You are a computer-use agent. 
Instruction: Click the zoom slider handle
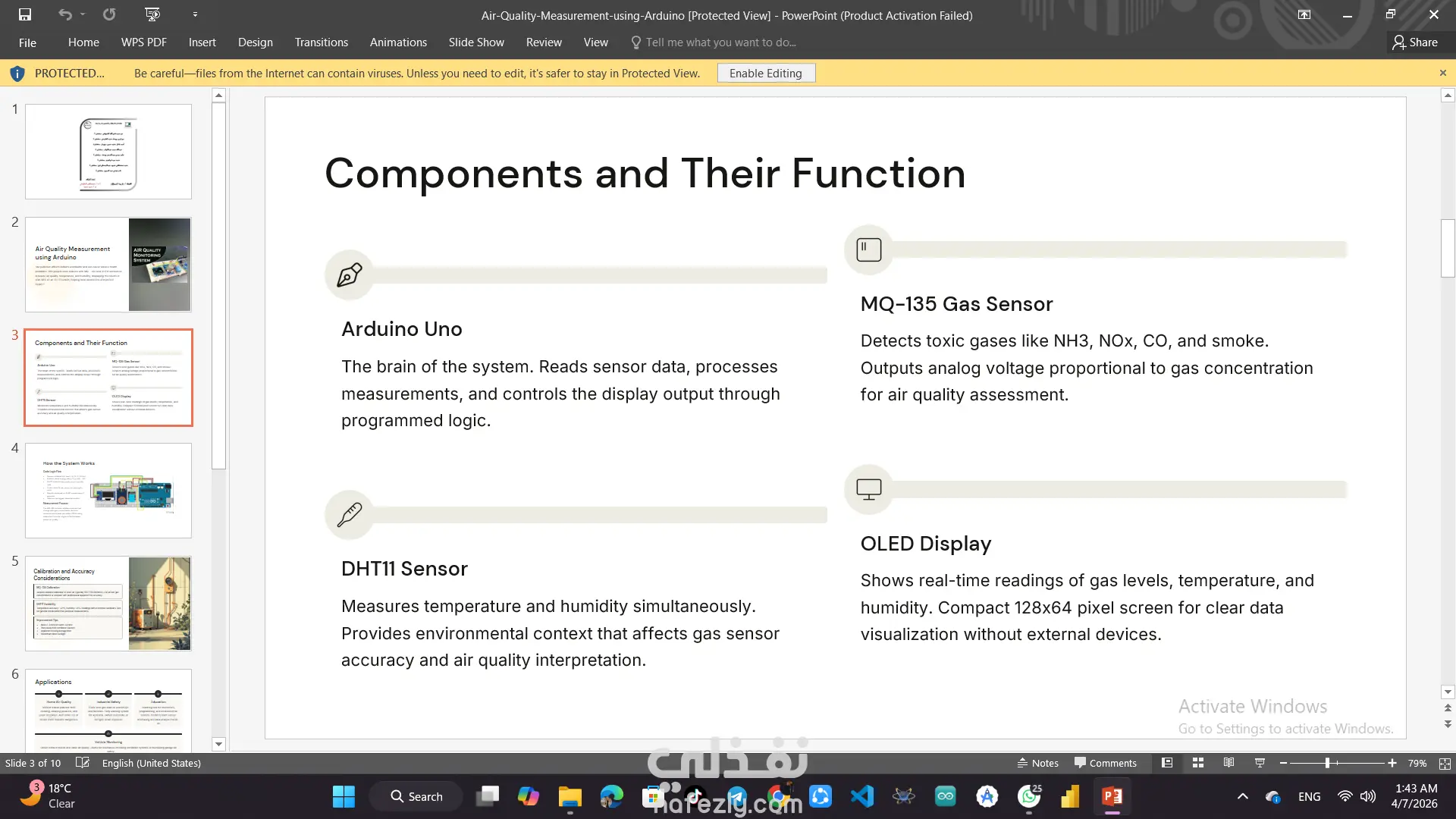(x=1327, y=763)
